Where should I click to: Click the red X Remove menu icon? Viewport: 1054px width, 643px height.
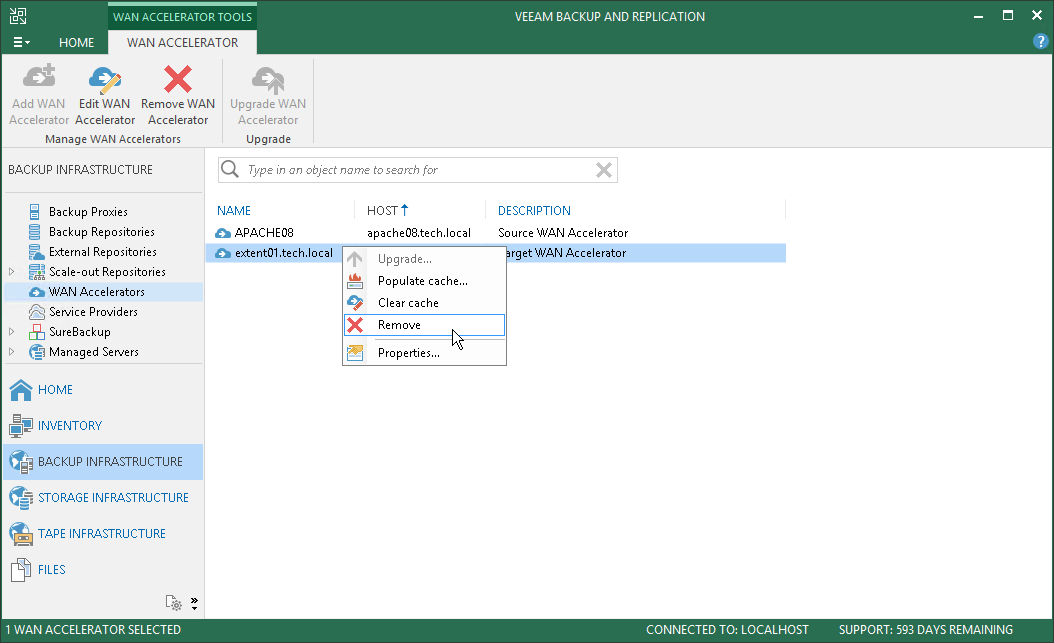[x=355, y=325]
